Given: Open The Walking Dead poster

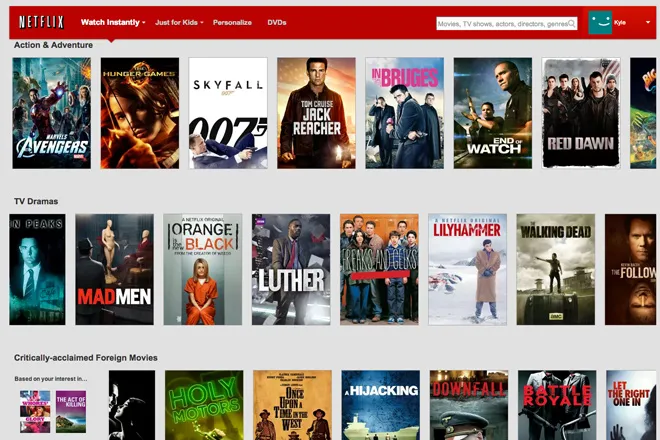Looking at the screenshot, I should coord(556,269).
